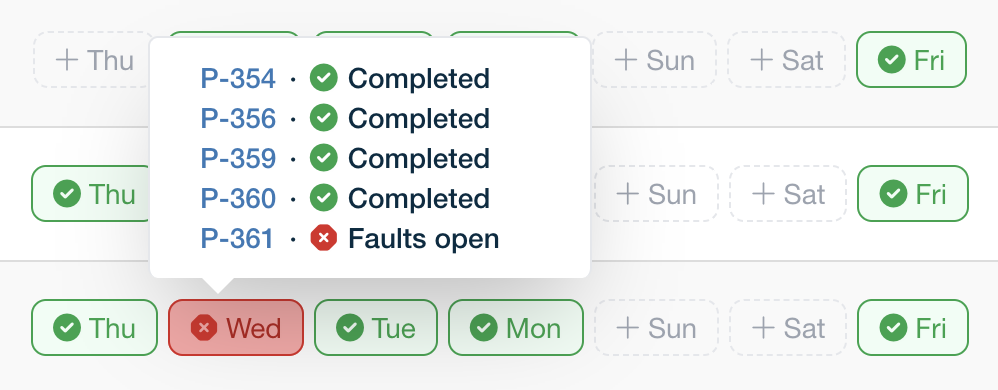Click the red X icon on Wed chip
The image size is (998, 390).
click(204, 328)
